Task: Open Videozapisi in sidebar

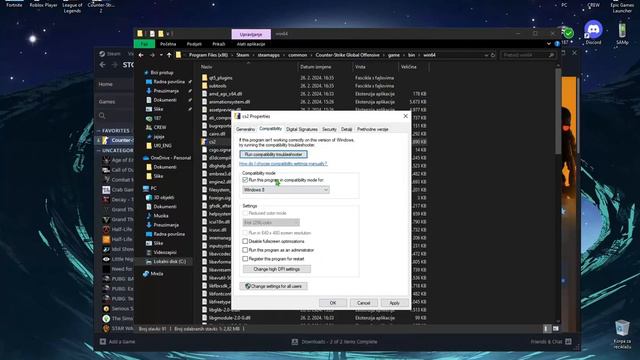Action: (165, 252)
